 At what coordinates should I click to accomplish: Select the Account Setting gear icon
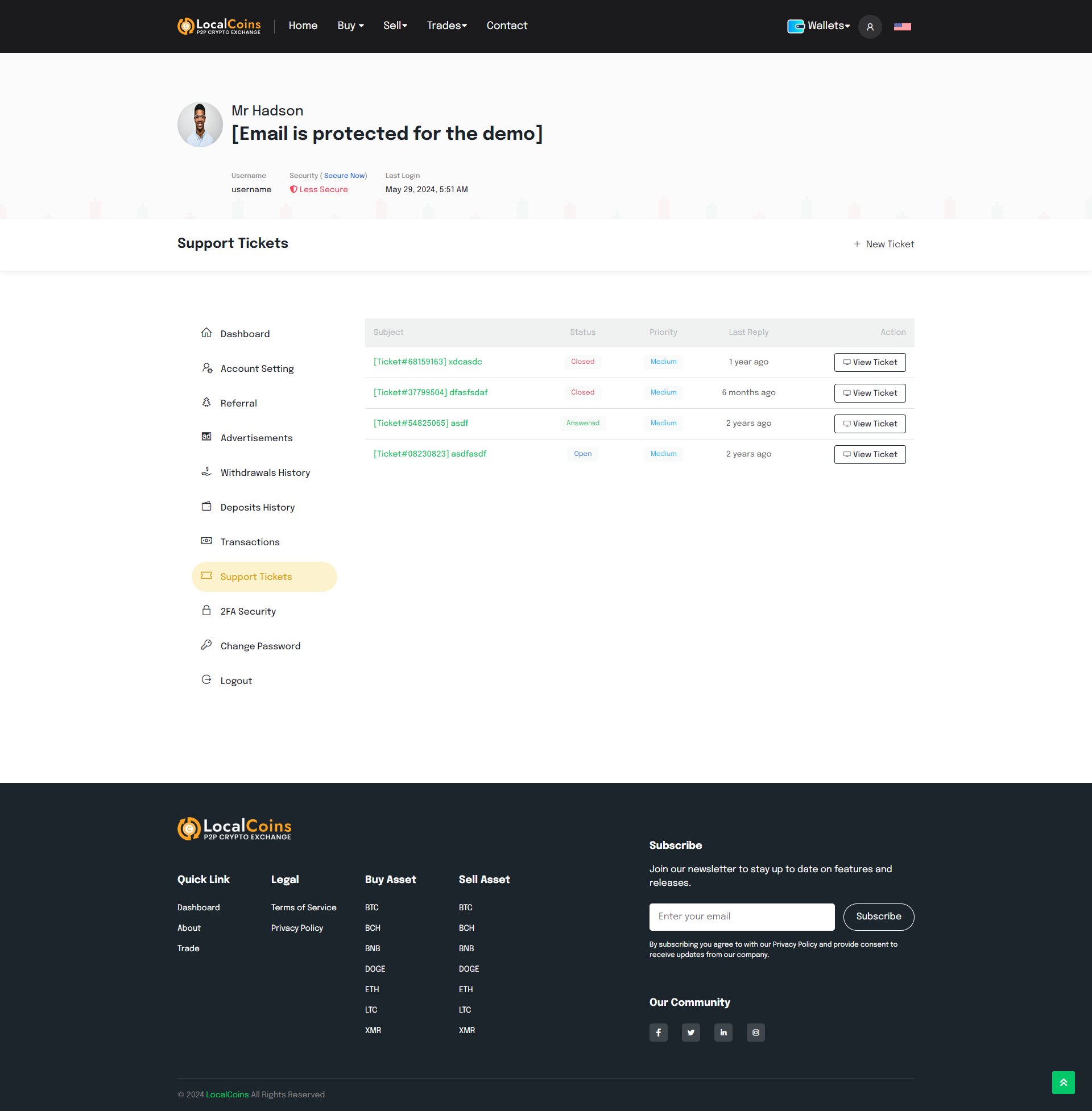206,368
